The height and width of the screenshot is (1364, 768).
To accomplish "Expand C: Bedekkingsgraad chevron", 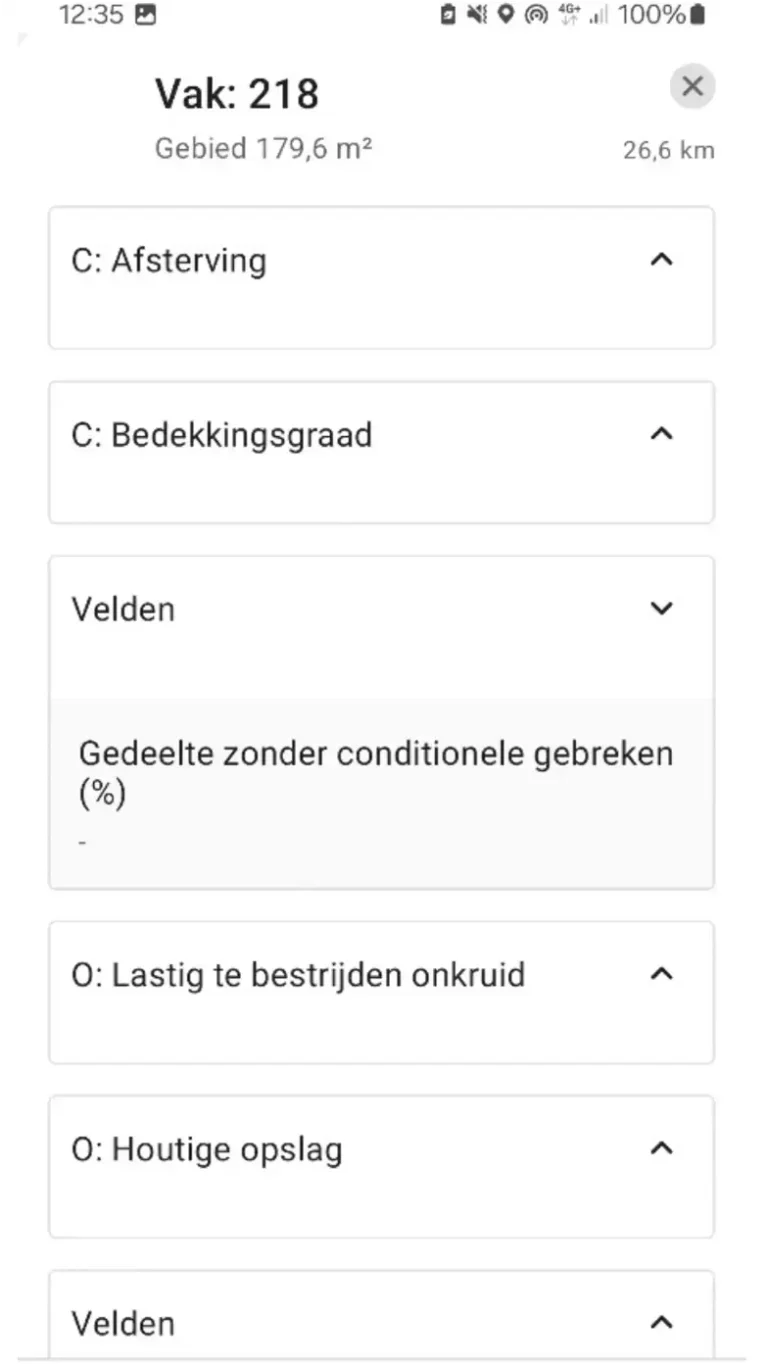I will click(661, 434).
